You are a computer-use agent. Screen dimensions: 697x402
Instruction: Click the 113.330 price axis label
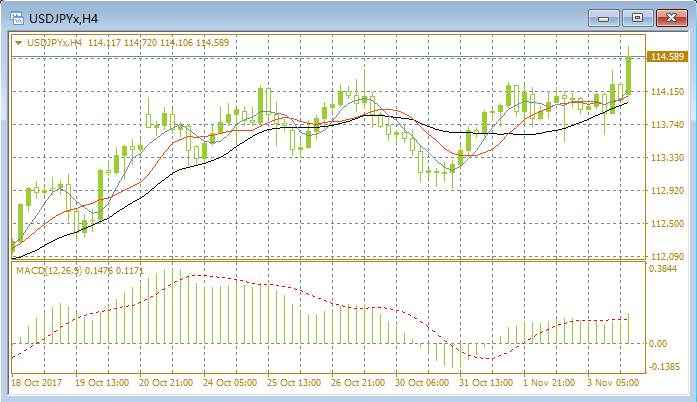pyautogui.click(x=667, y=157)
